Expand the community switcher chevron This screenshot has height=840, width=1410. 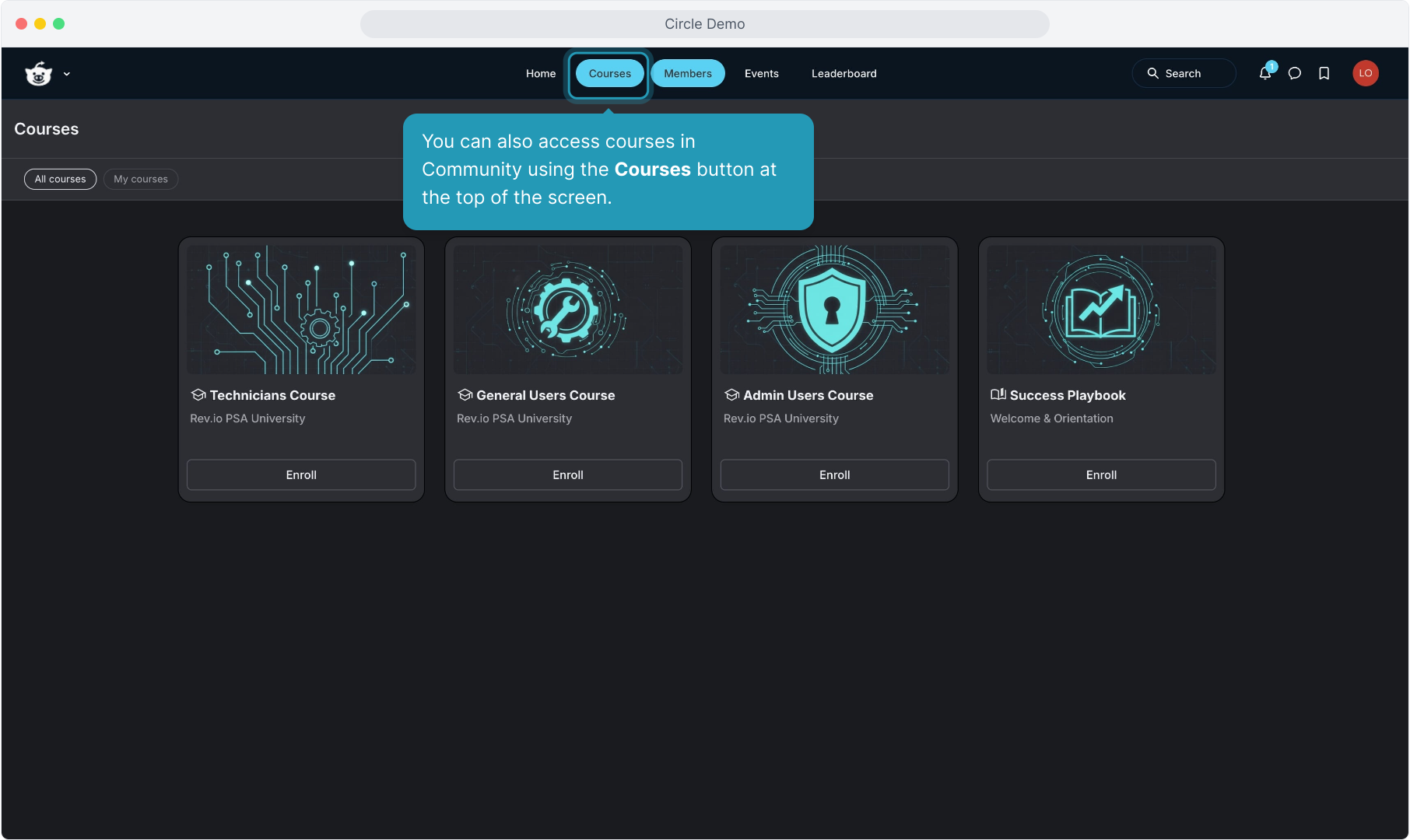coord(67,74)
